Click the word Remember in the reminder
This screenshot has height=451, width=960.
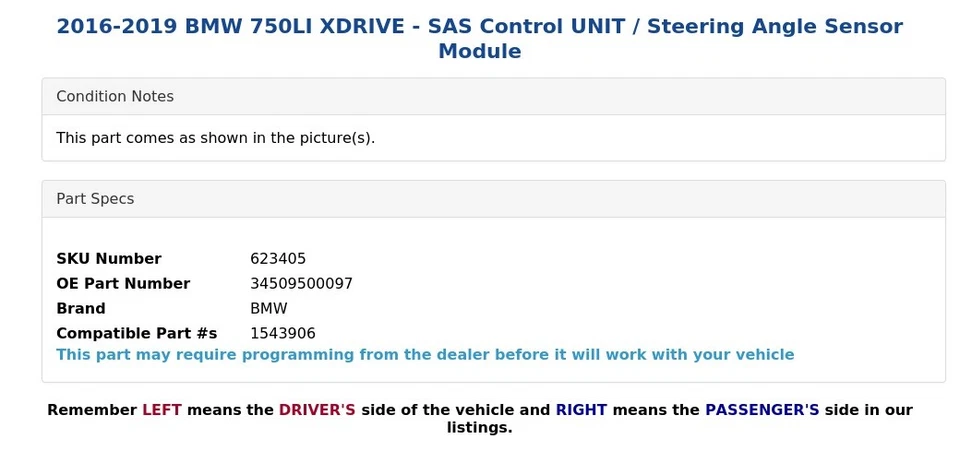click(92, 410)
